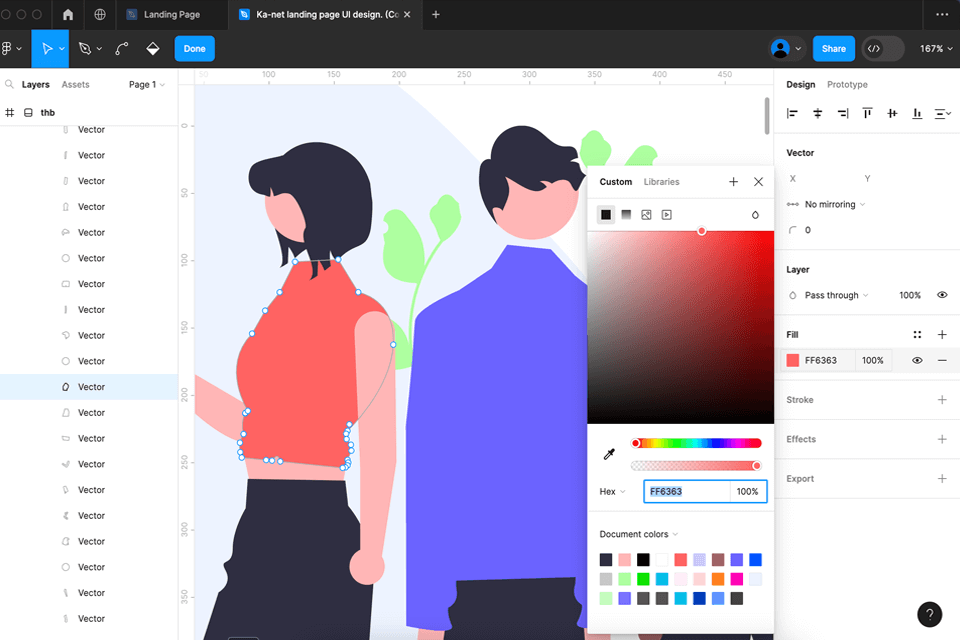The image size is (960, 640).
Task: Go to the Home icon
Action: (68, 14)
